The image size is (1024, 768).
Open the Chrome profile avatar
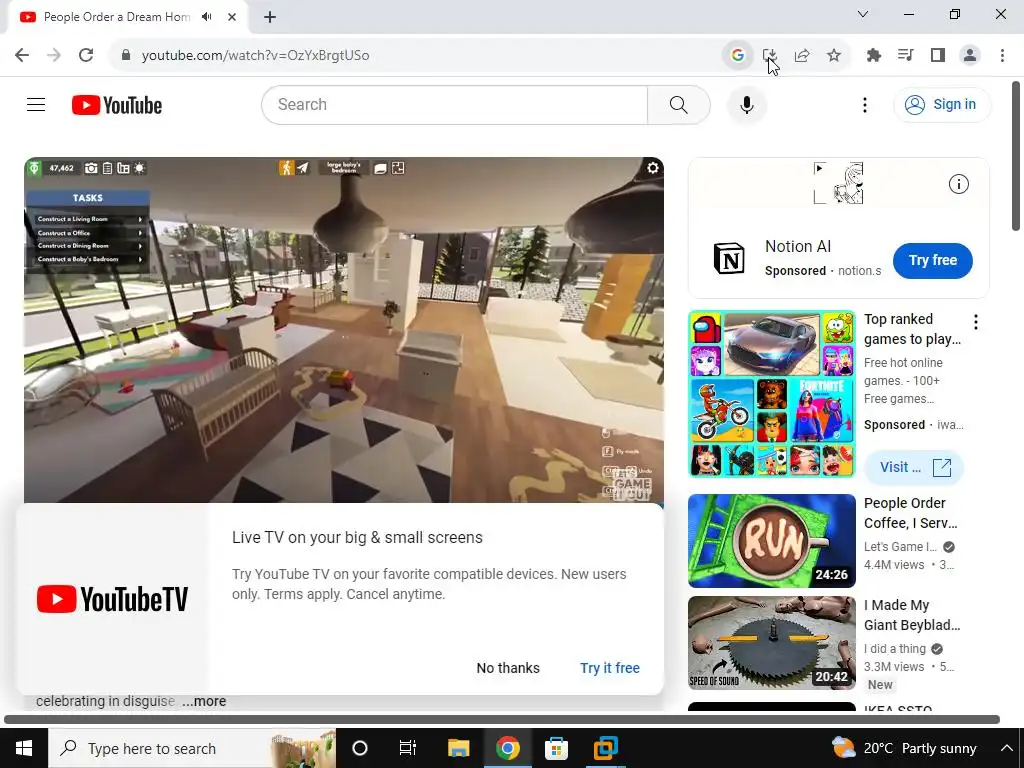pos(970,55)
